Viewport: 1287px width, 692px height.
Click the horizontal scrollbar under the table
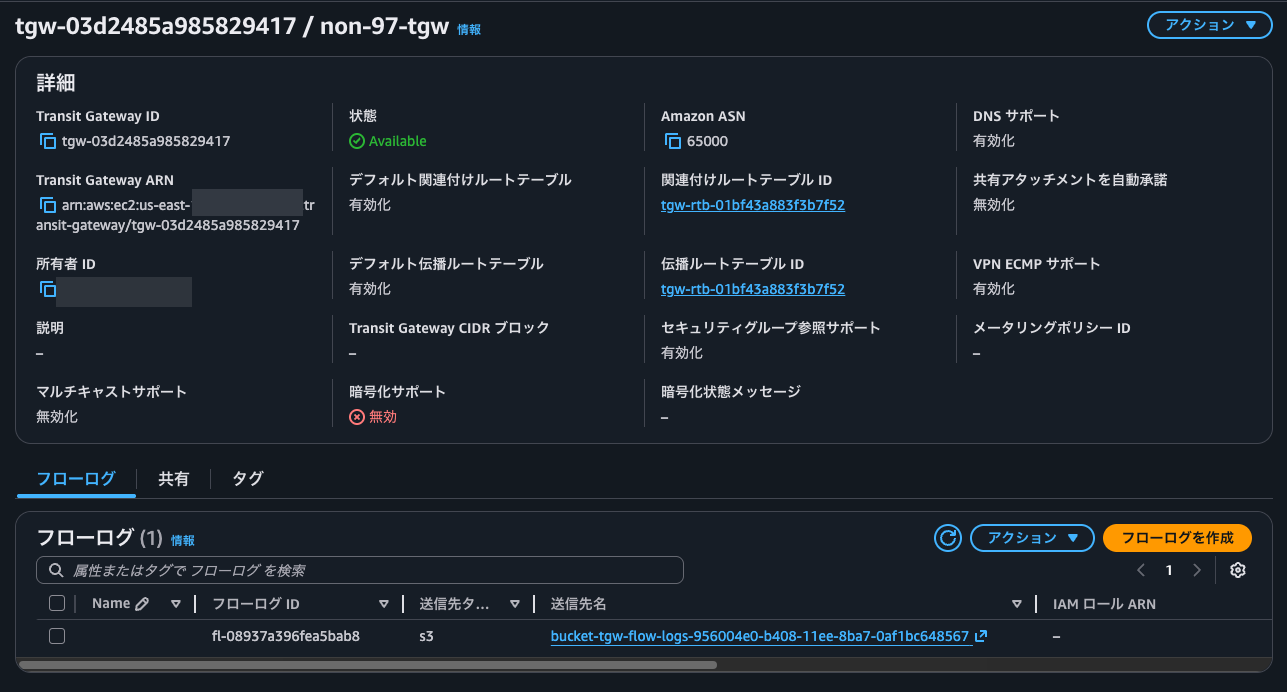[x=367, y=664]
